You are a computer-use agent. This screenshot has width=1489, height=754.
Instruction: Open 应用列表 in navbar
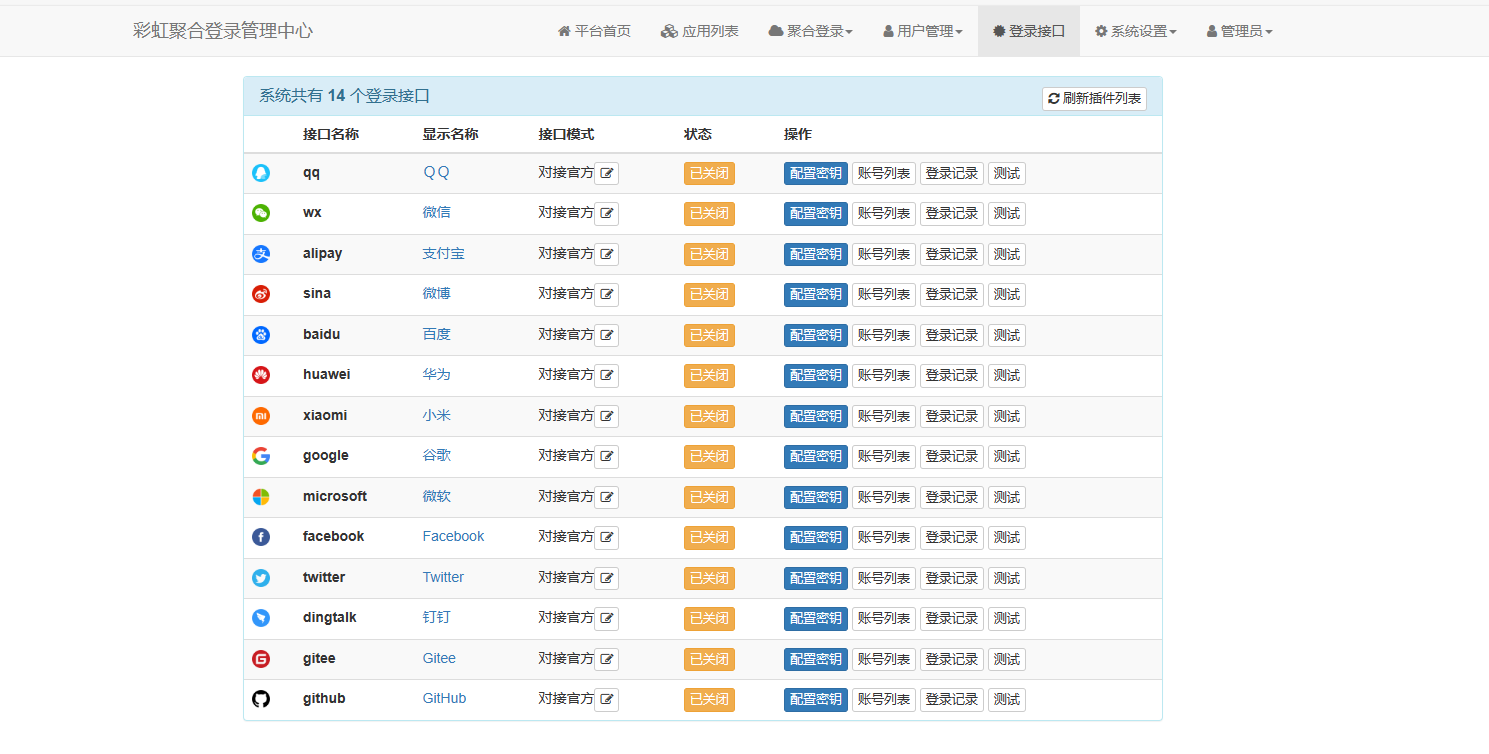tap(700, 31)
